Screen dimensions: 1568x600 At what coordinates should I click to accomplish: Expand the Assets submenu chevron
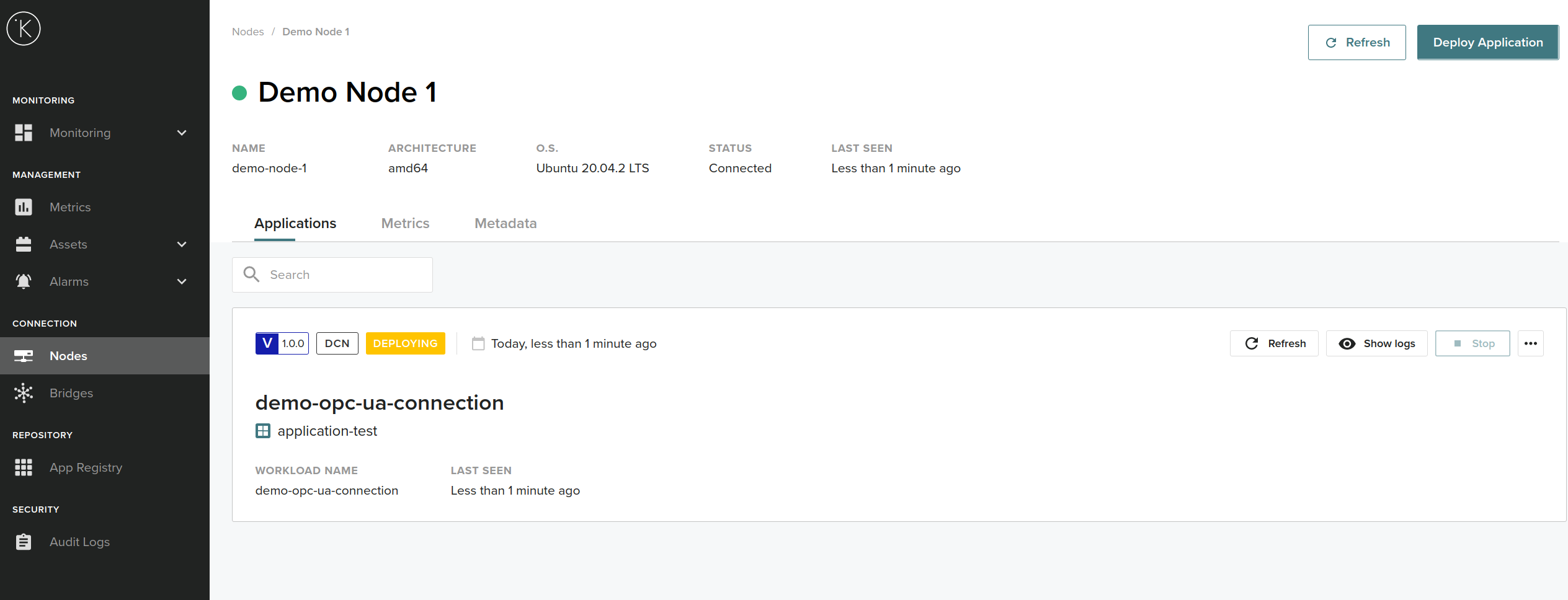tap(182, 244)
